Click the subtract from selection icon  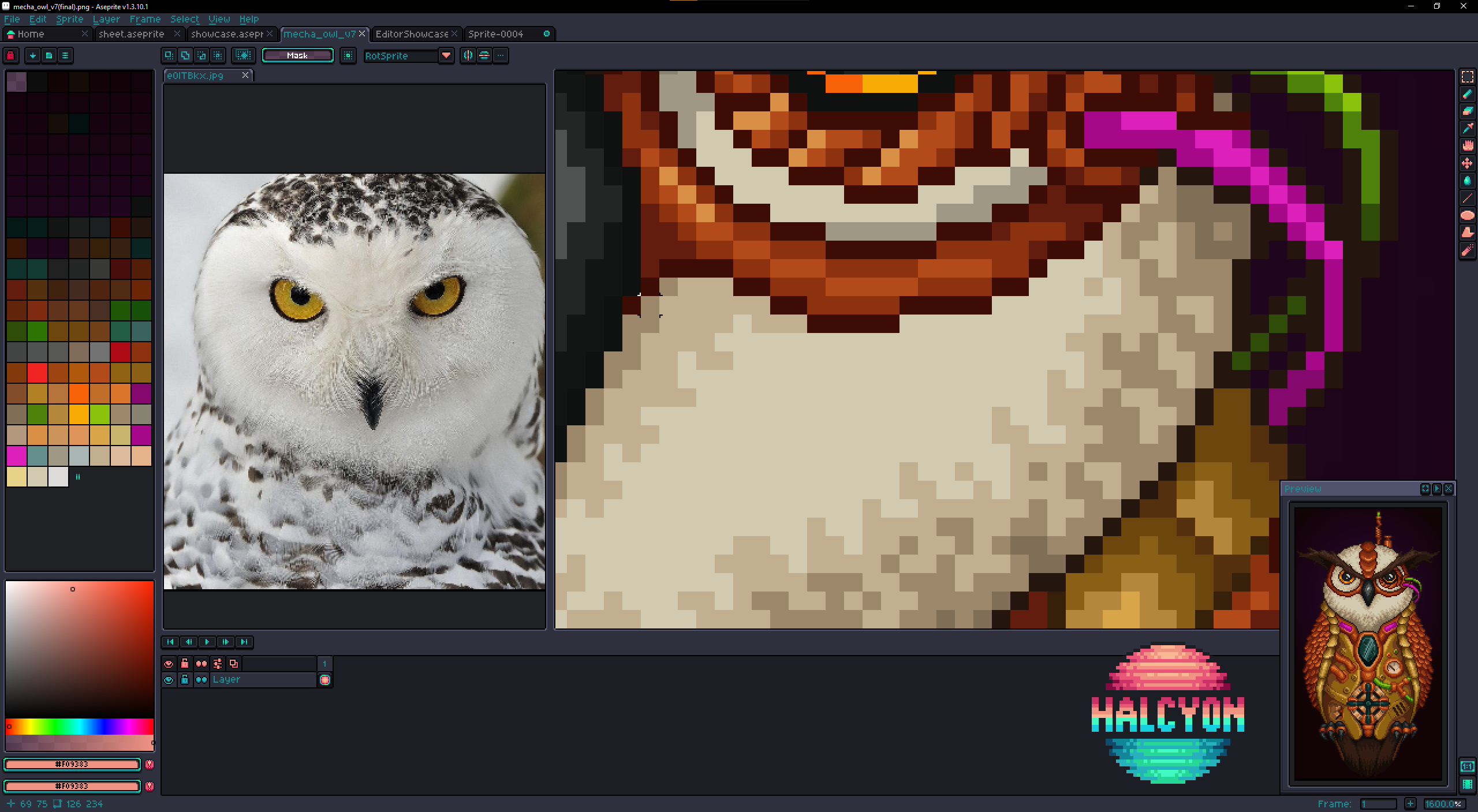[201, 55]
